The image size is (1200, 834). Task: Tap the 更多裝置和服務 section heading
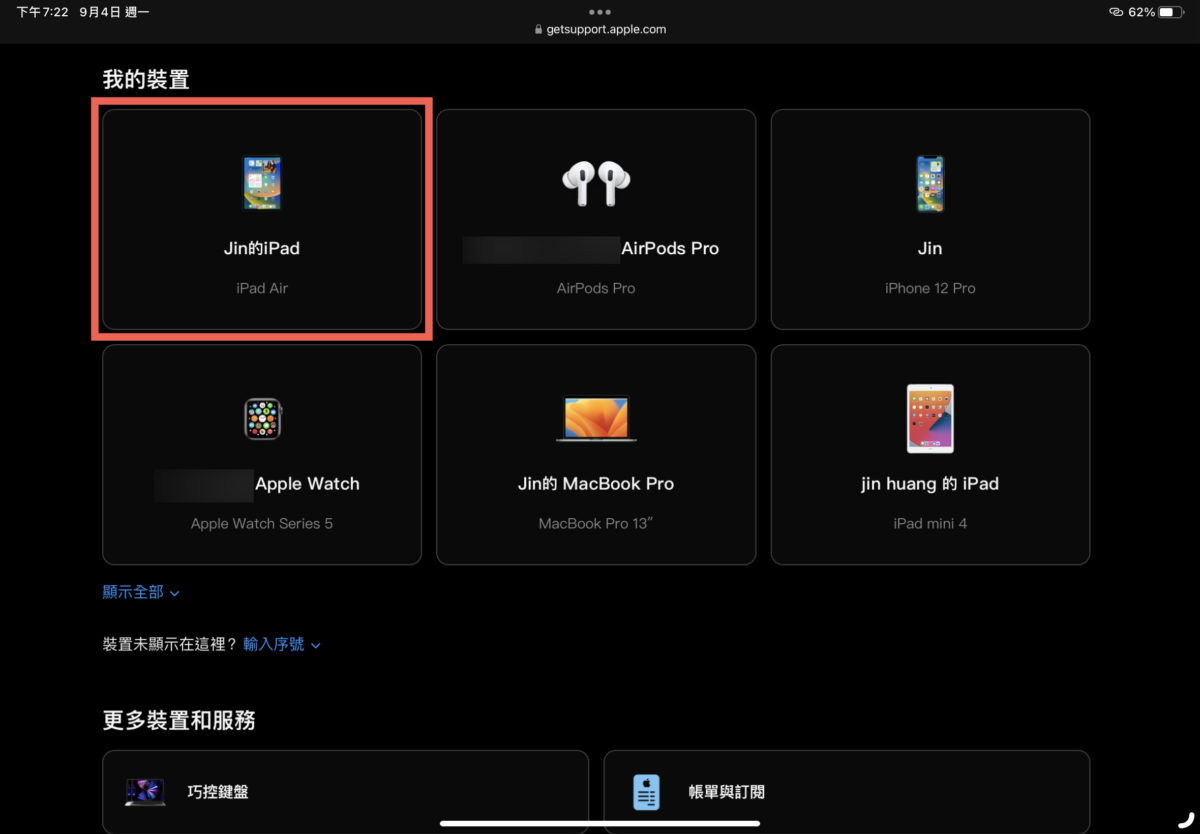(179, 720)
